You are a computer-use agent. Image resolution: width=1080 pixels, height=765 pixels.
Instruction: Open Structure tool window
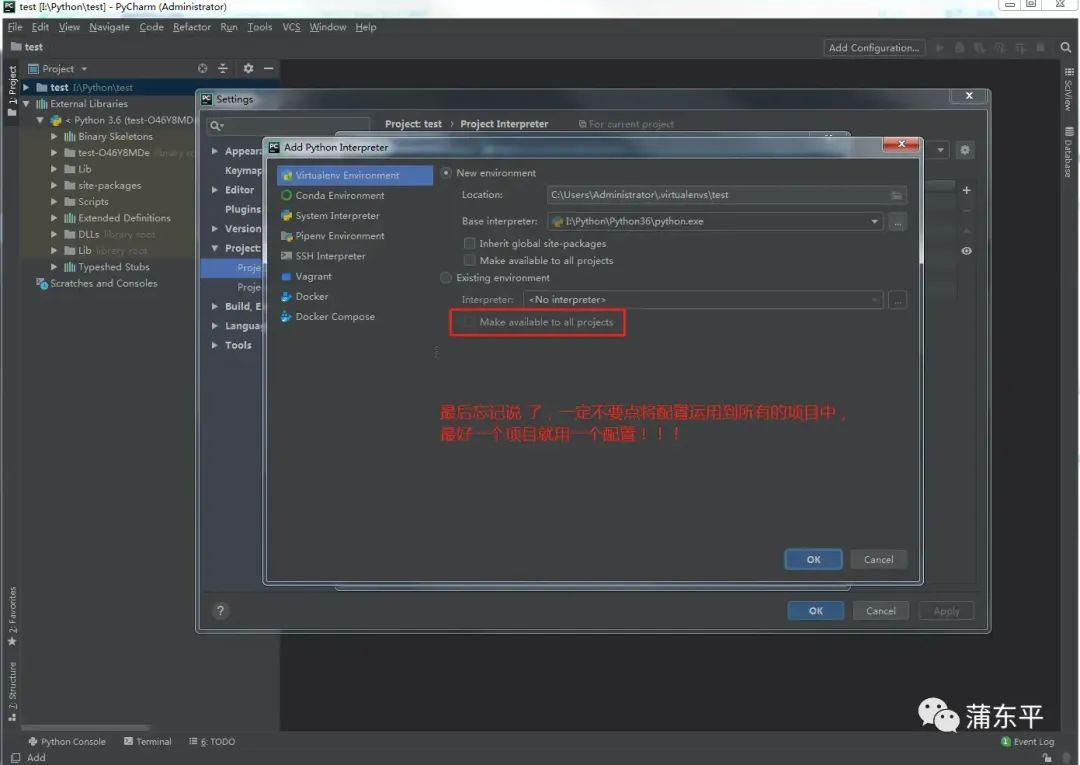point(12,691)
